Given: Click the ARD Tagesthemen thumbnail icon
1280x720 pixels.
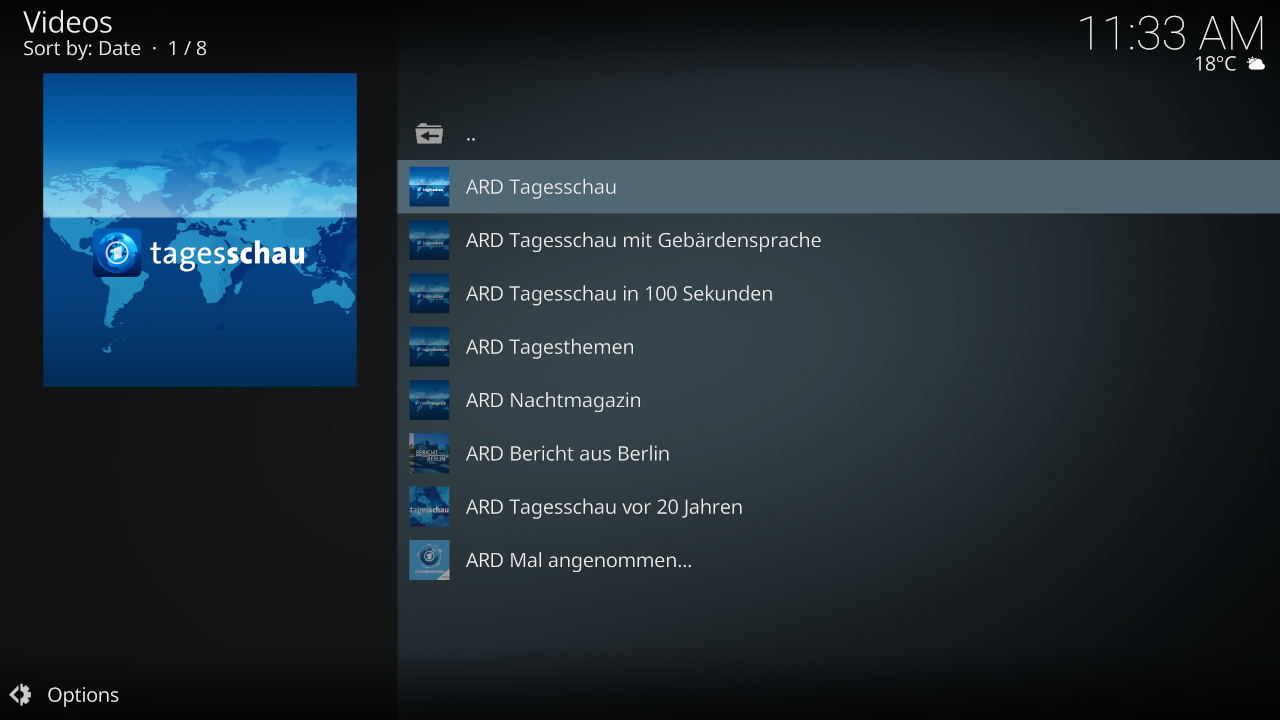Looking at the screenshot, I should coord(429,347).
